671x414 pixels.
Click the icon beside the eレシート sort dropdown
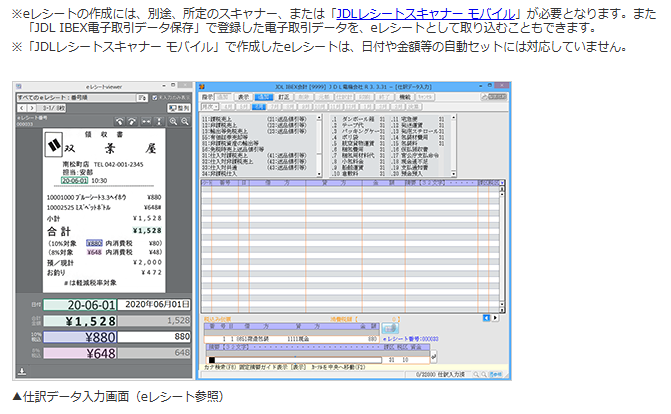pyautogui.click(x=142, y=98)
